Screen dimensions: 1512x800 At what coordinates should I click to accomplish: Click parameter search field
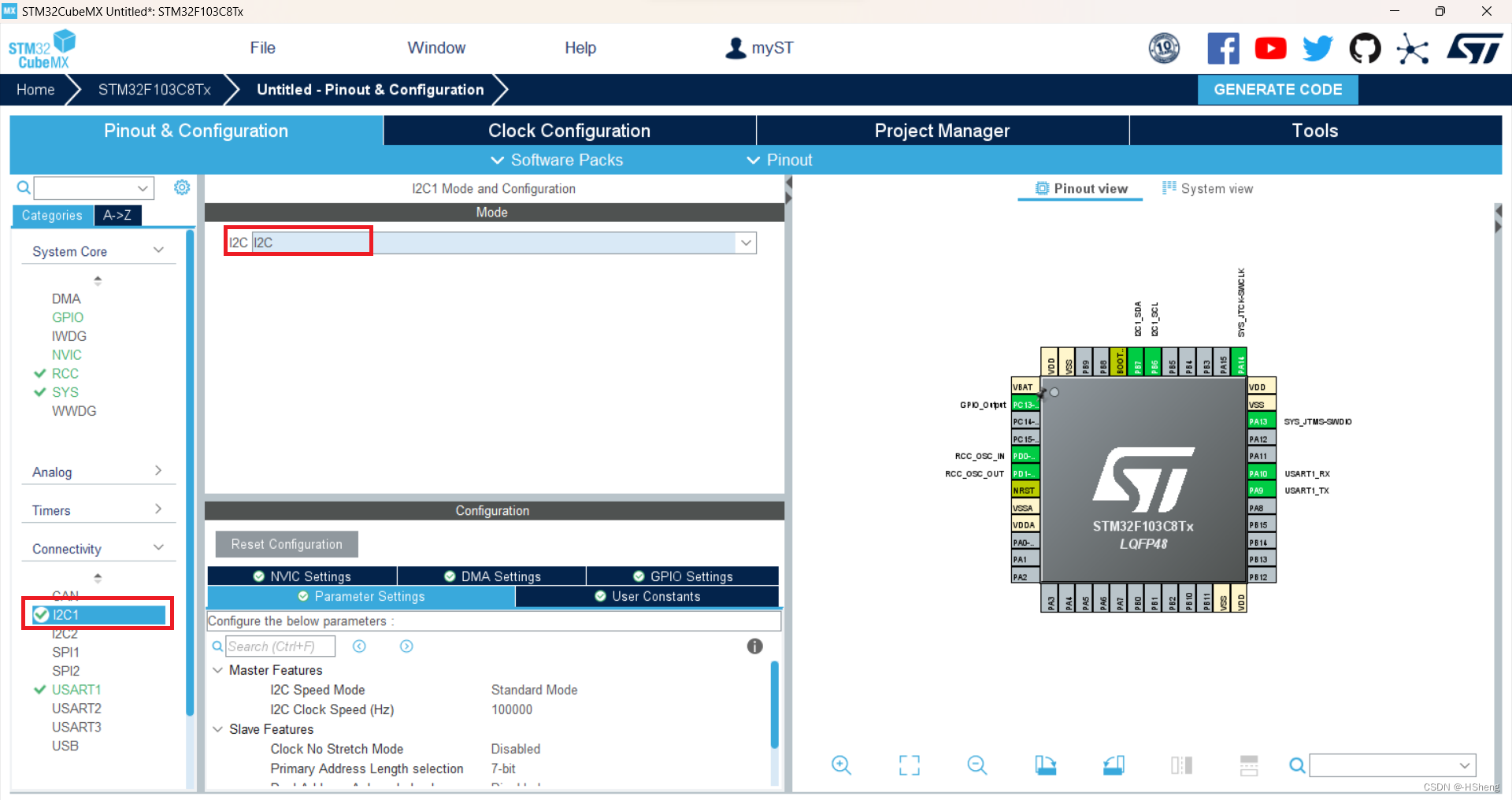point(280,646)
